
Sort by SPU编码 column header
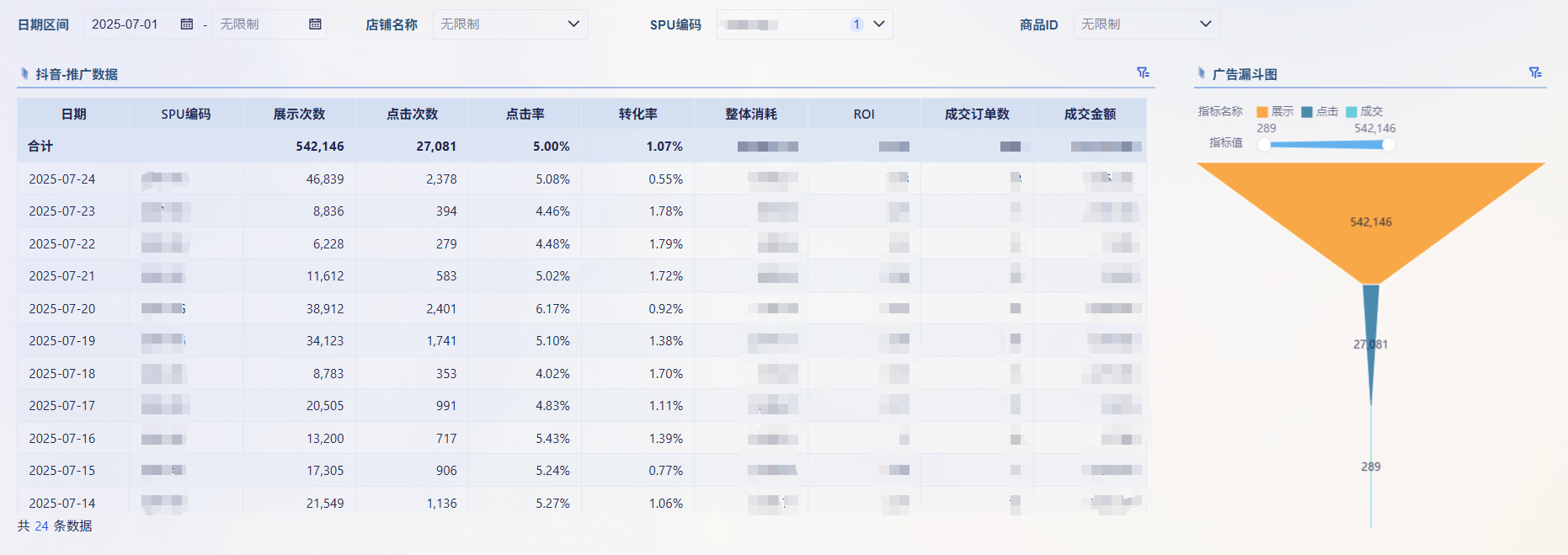(x=186, y=114)
